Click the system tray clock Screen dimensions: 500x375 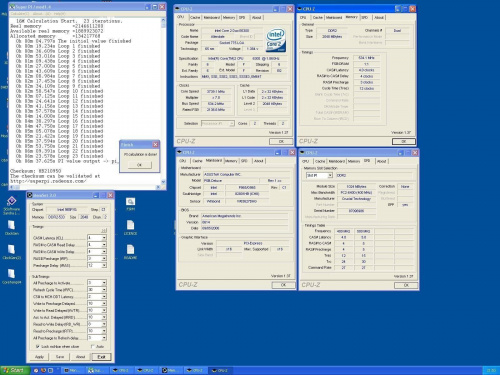point(491,370)
